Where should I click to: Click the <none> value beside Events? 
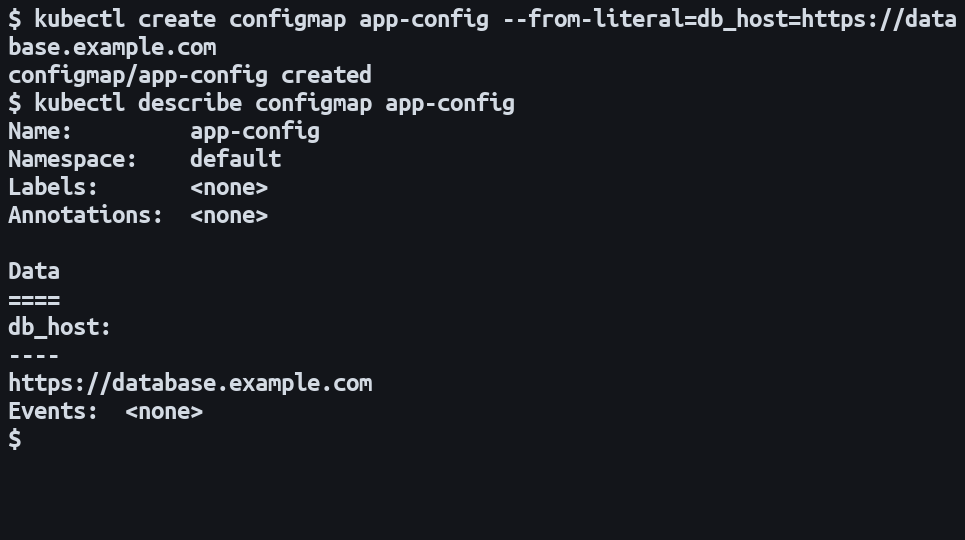coord(164,411)
